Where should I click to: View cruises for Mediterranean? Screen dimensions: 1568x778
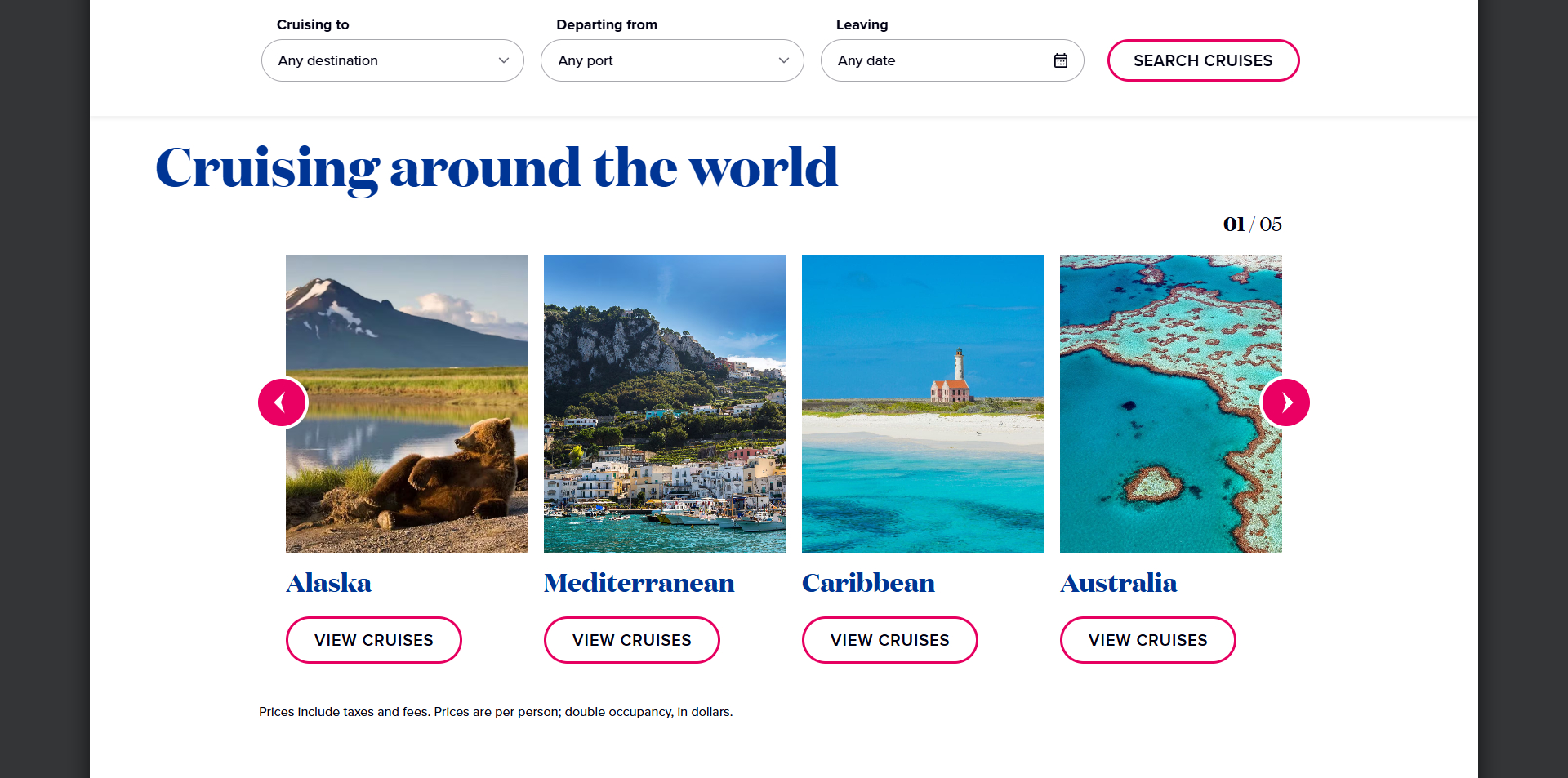point(631,639)
